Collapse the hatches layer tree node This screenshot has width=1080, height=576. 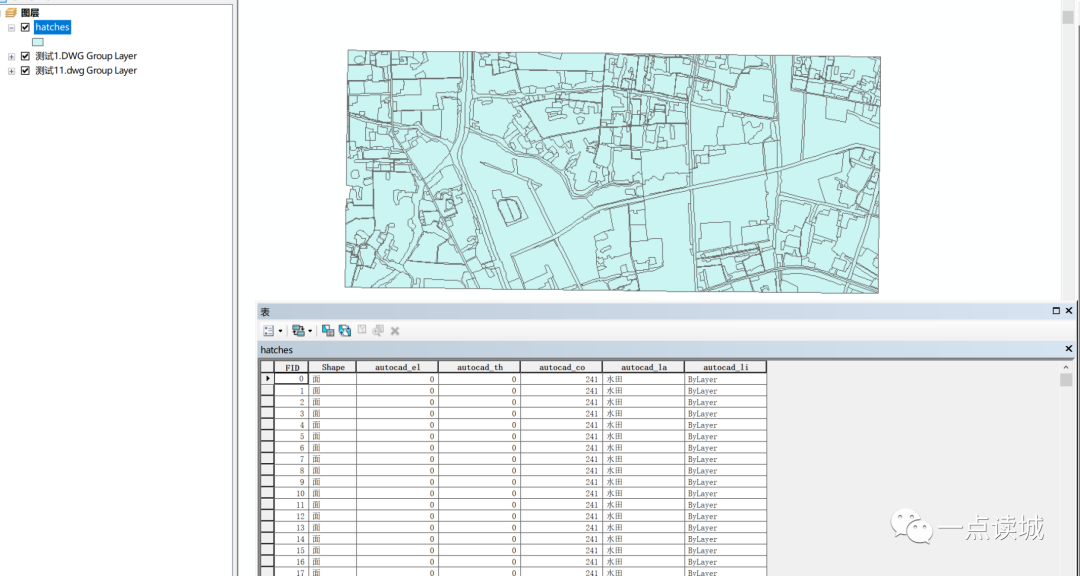pyautogui.click(x=11, y=27)
